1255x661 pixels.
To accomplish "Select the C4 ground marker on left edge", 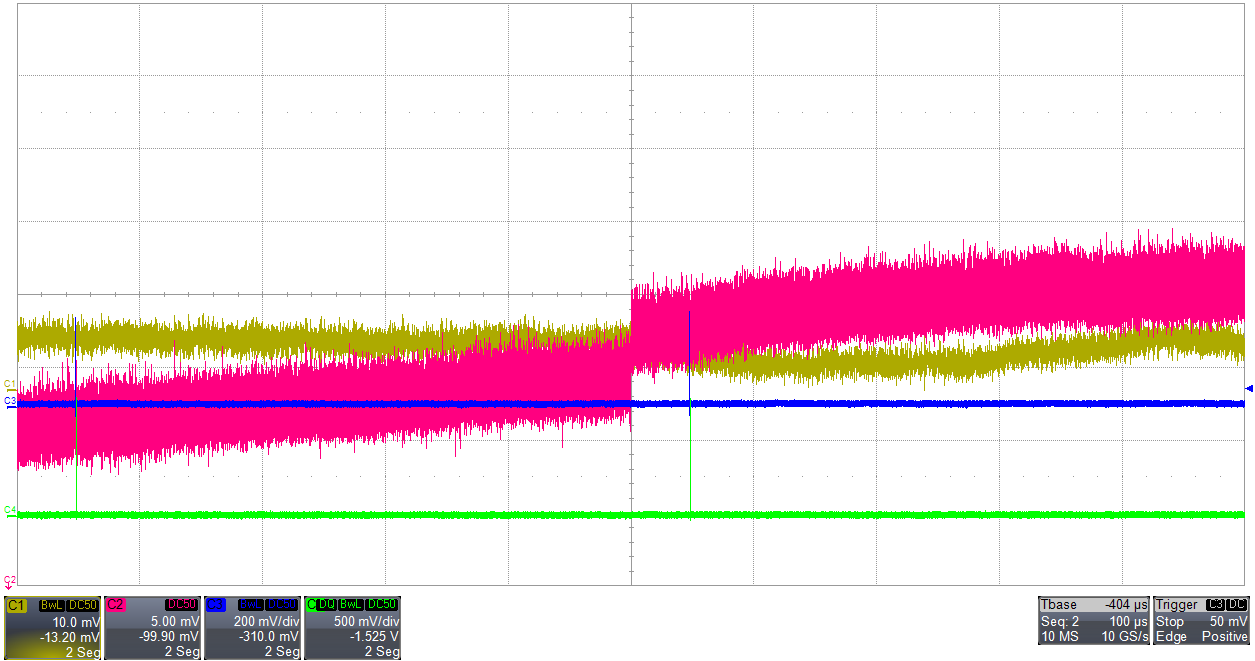I will point(8,511).
